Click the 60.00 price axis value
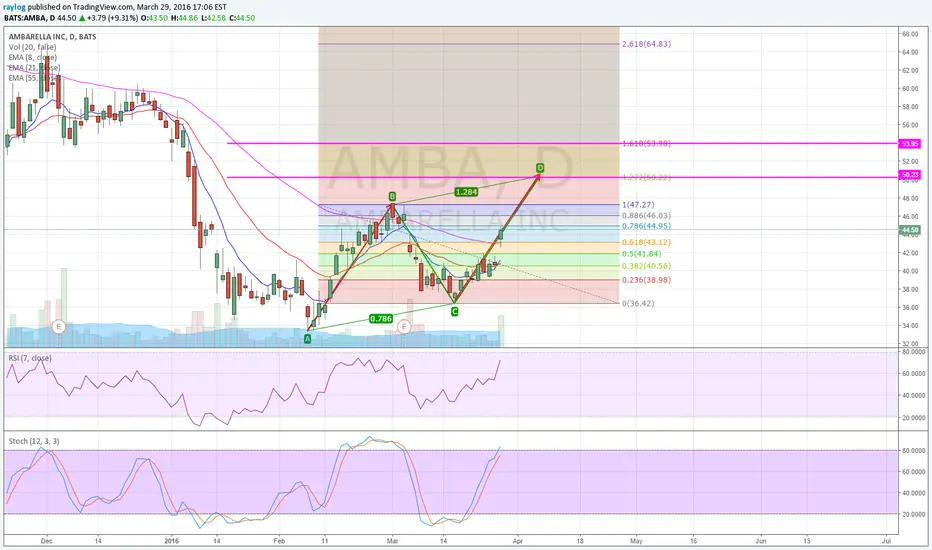This screenshot has width=932, height=550. [910, 89]
